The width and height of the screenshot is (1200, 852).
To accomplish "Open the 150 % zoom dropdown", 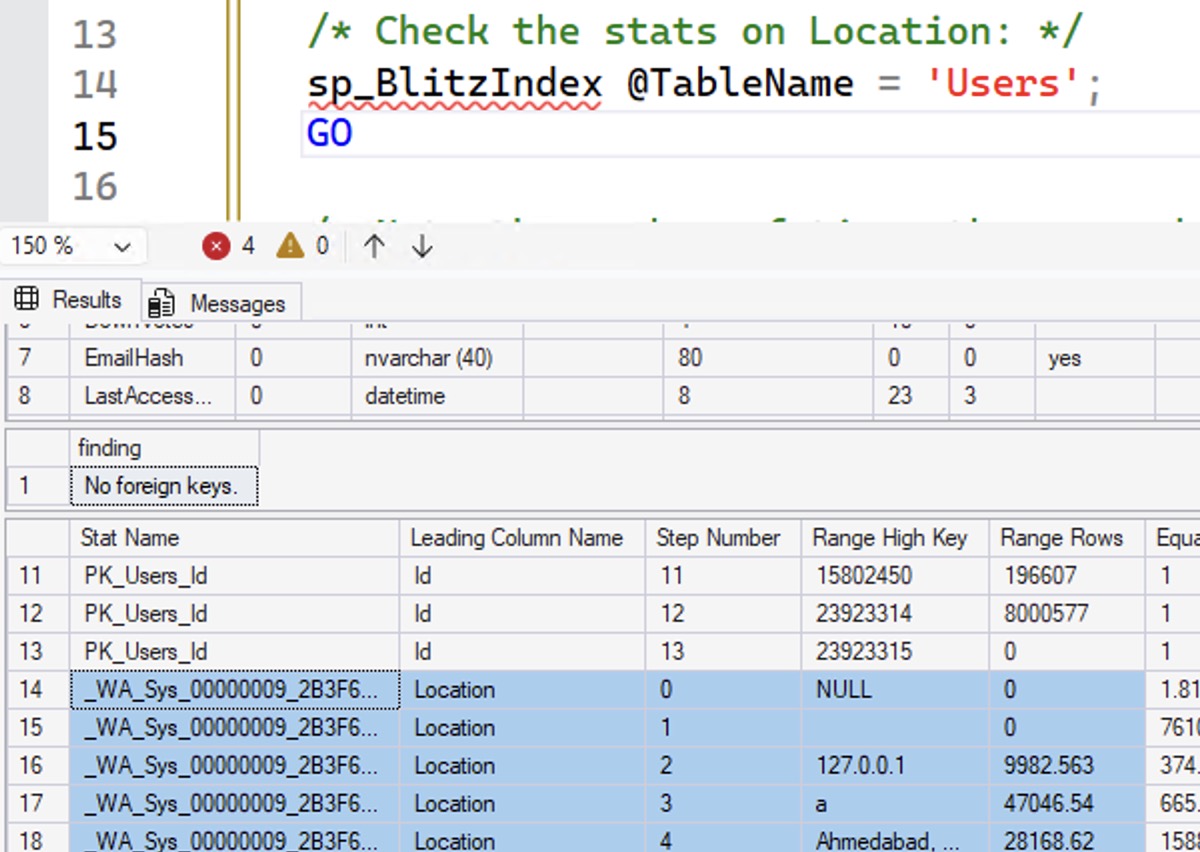I will (x=122, y=247).
